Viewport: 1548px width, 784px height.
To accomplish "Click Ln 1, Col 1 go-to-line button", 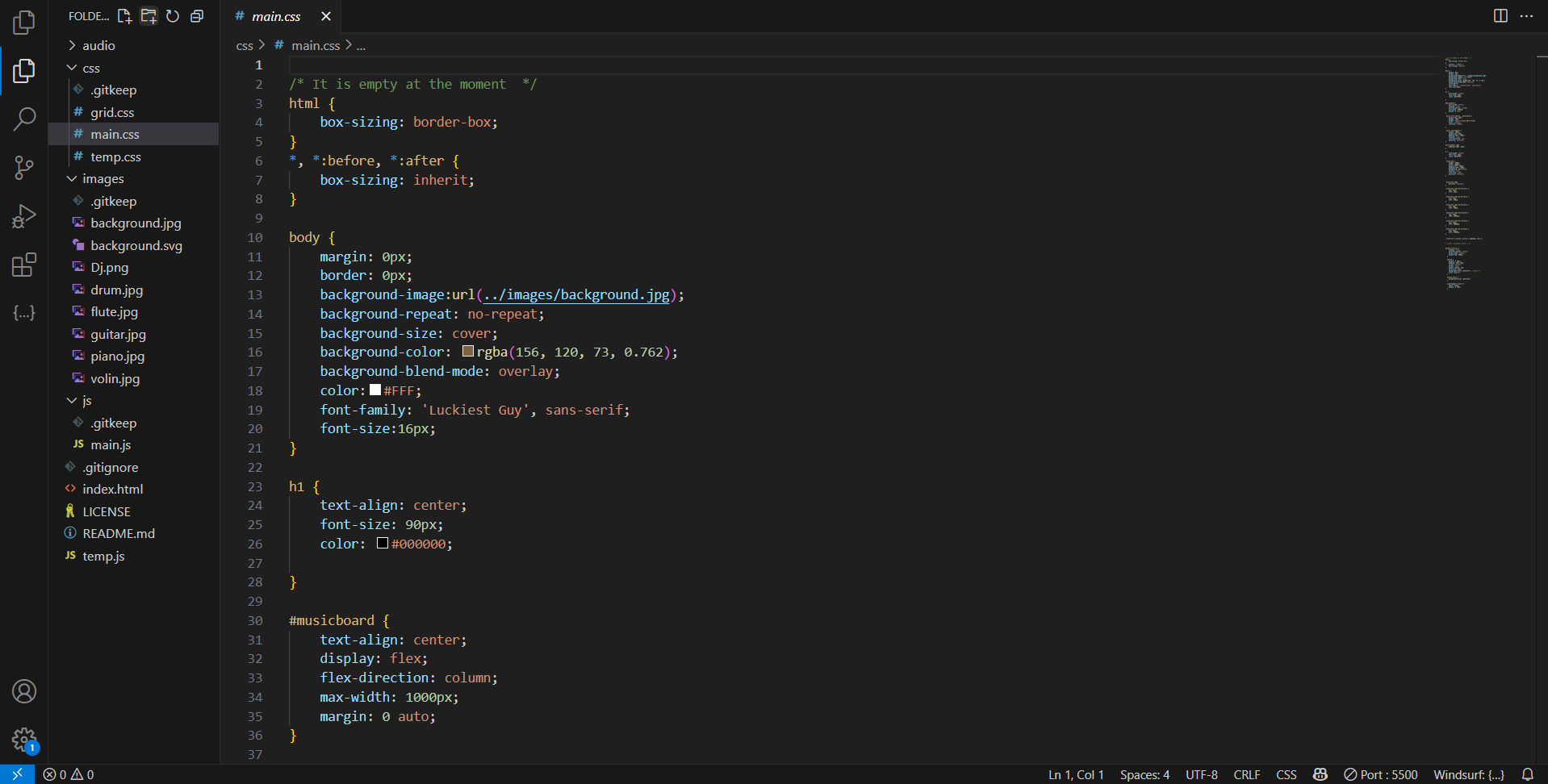I will click(x=1076, y=774).
